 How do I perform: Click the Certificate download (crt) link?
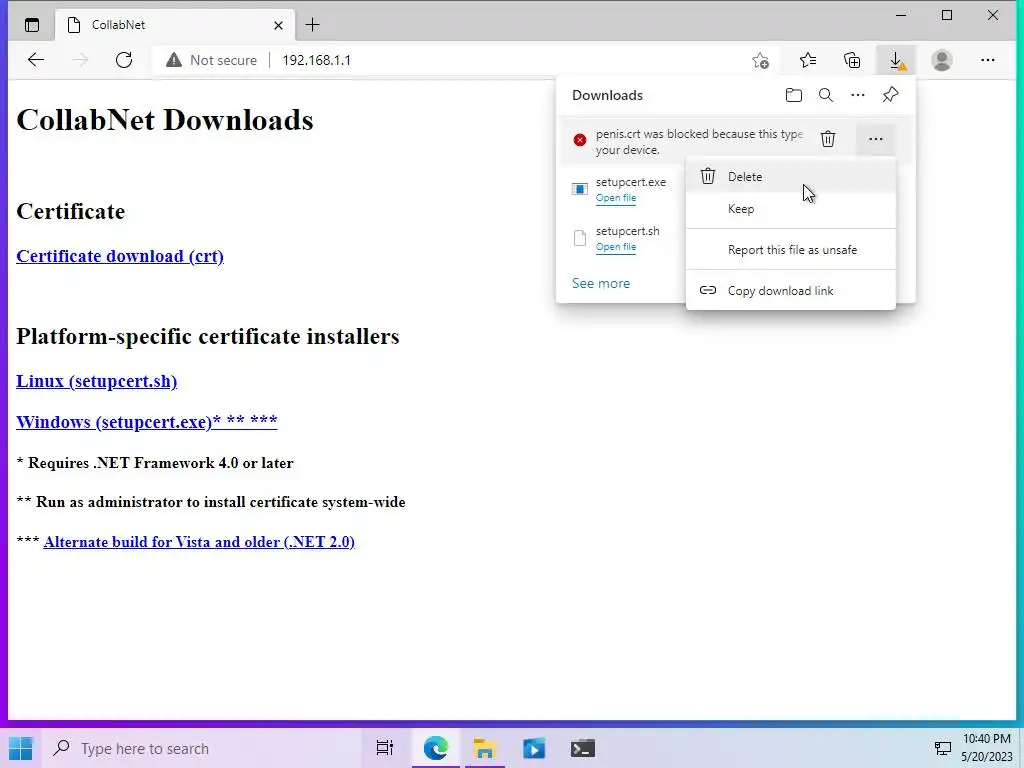point(120,256)
